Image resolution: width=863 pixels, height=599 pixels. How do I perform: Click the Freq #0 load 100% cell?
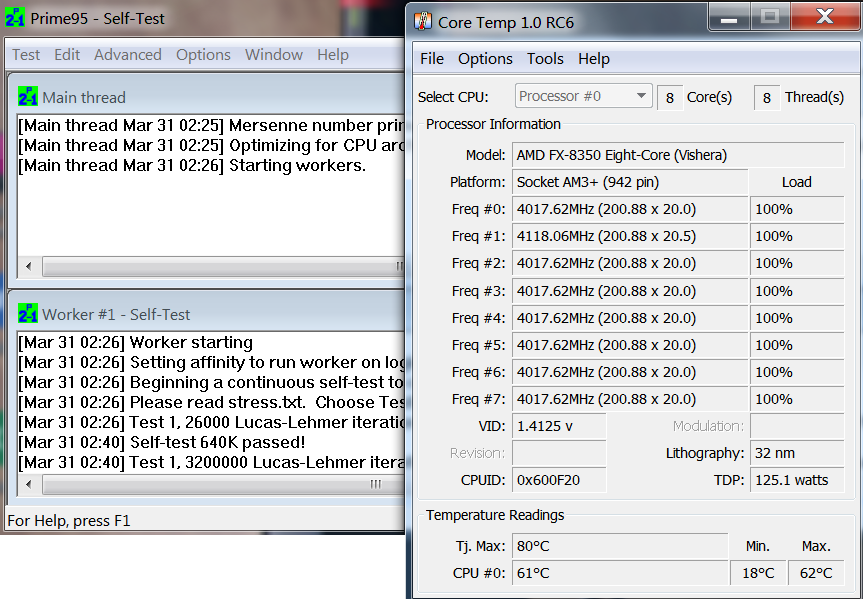(x=797, y=209)
